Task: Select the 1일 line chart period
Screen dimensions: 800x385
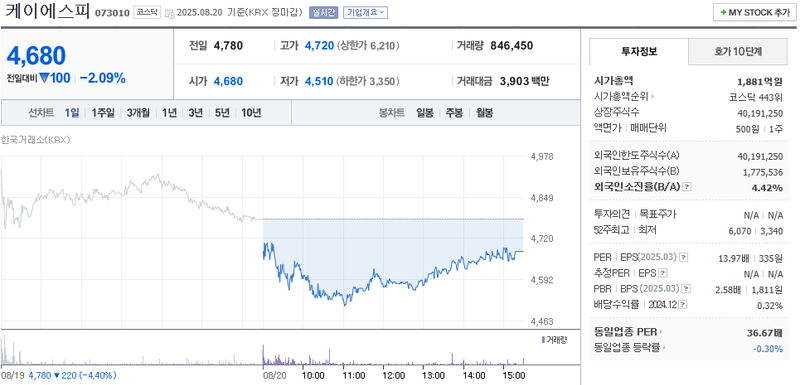Action: [71, 113]
